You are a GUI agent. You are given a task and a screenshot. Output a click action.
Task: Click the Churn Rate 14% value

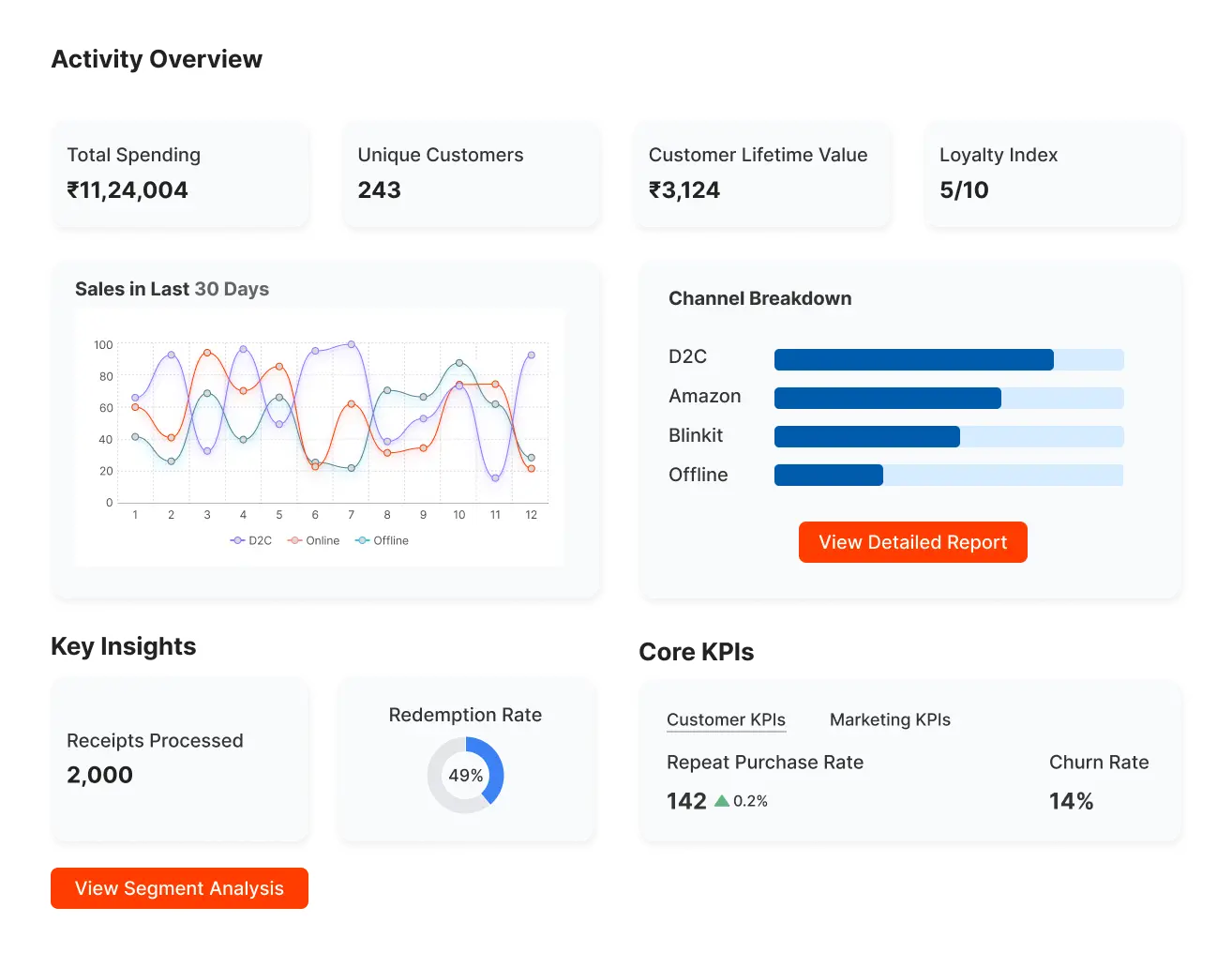click(x=1071, y=801)
